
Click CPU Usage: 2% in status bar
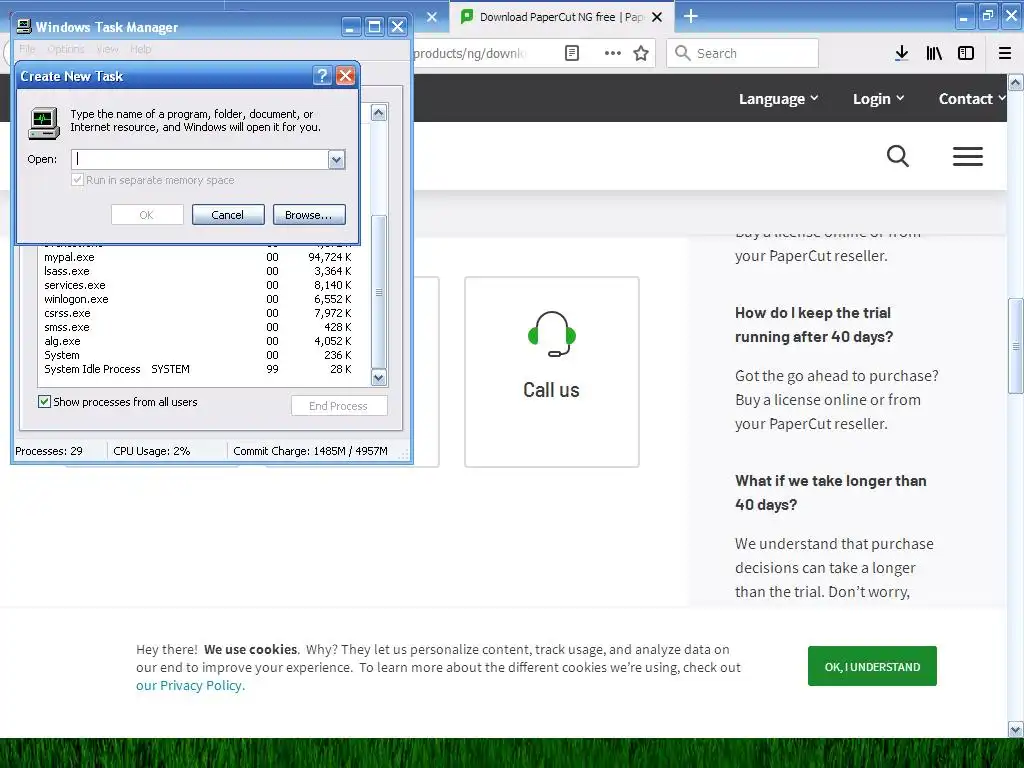point(152,451)
